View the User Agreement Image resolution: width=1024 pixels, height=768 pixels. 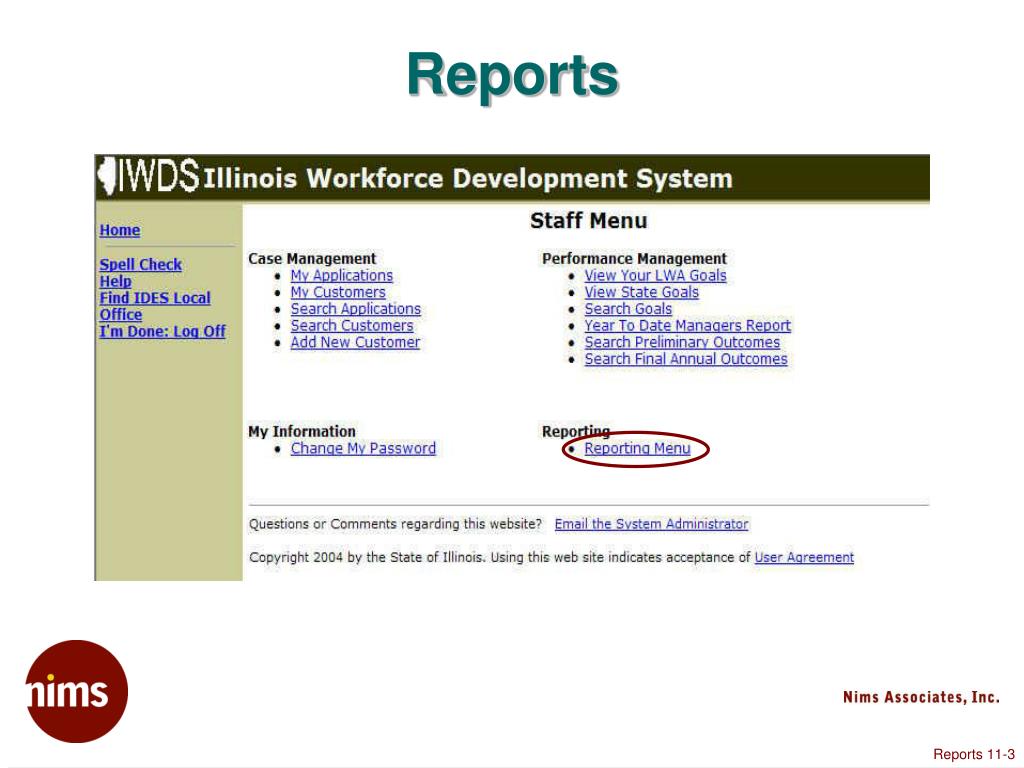(804, 558)
